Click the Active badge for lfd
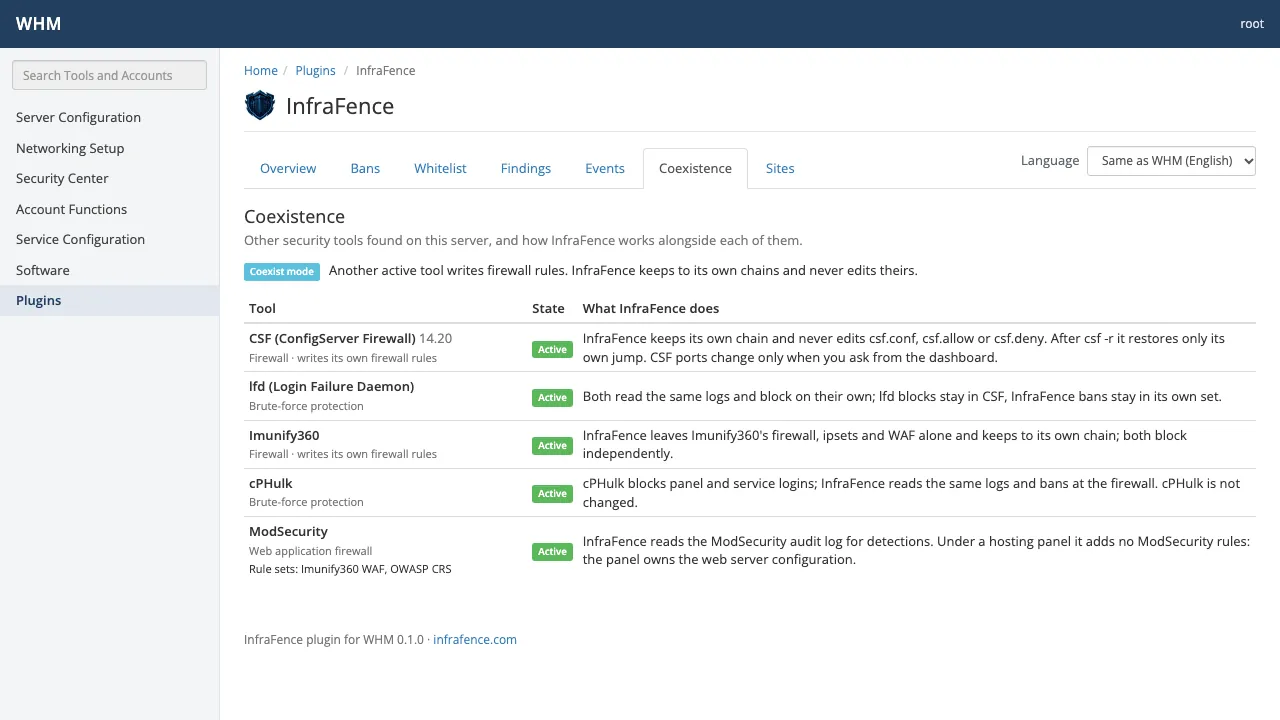 tap(552, 397)
